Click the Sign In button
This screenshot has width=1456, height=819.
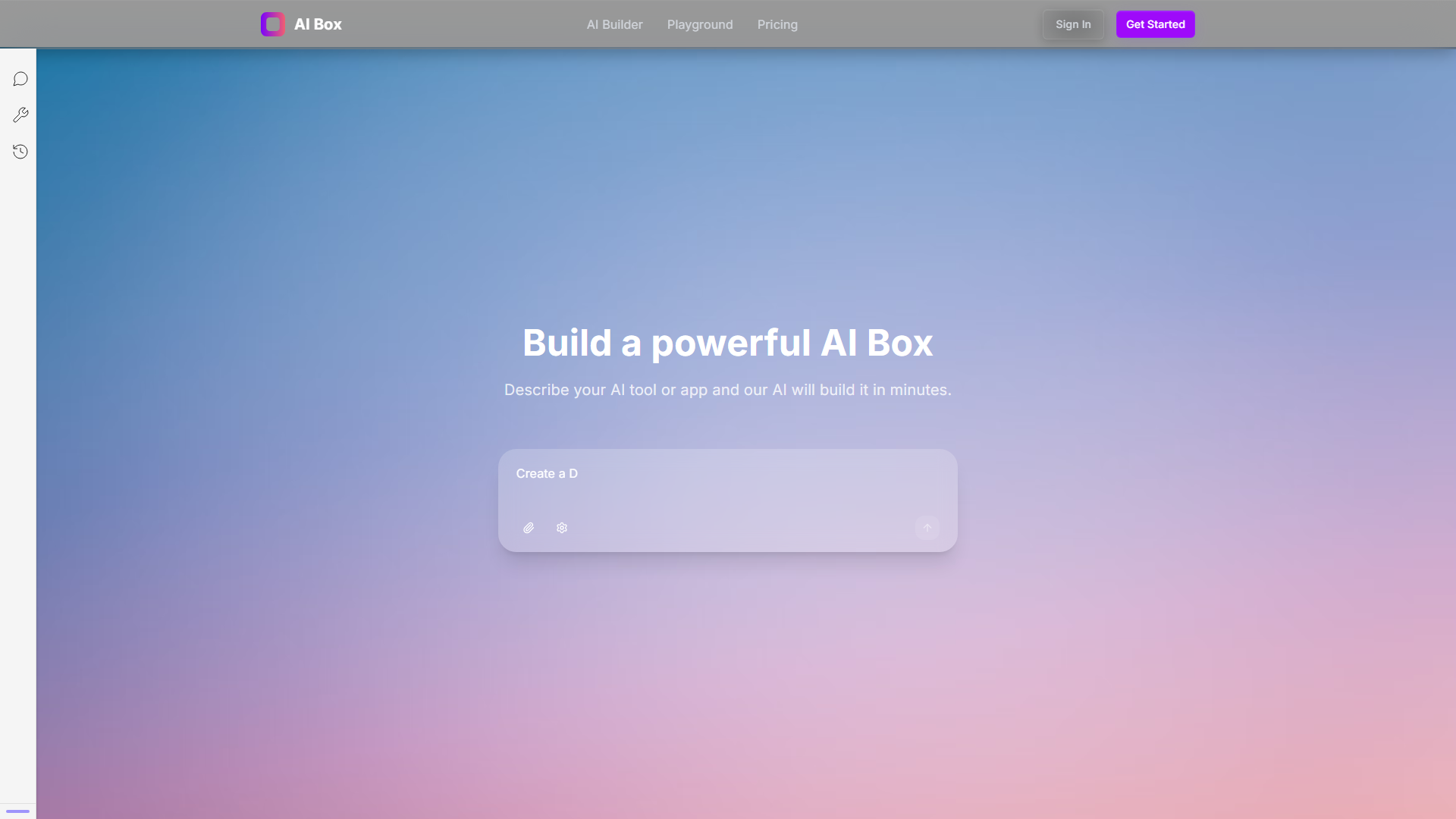(1072, 24)
